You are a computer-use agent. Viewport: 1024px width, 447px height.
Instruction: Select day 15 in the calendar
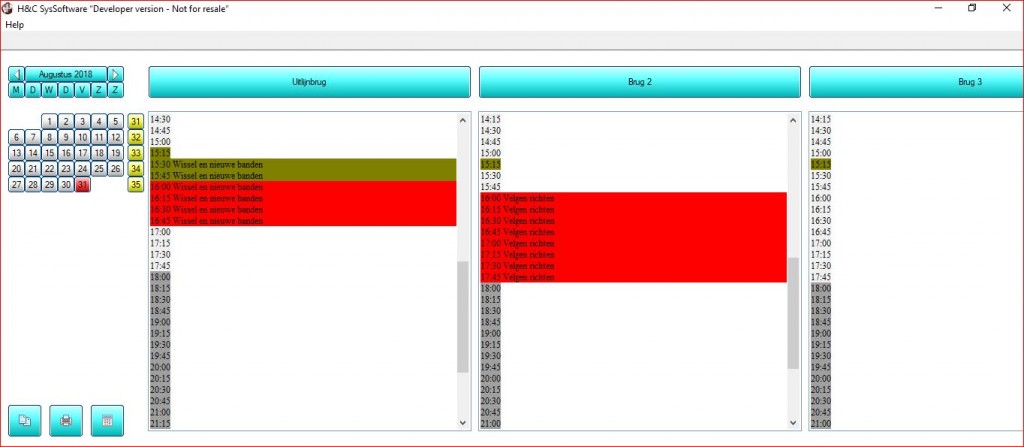49,153
